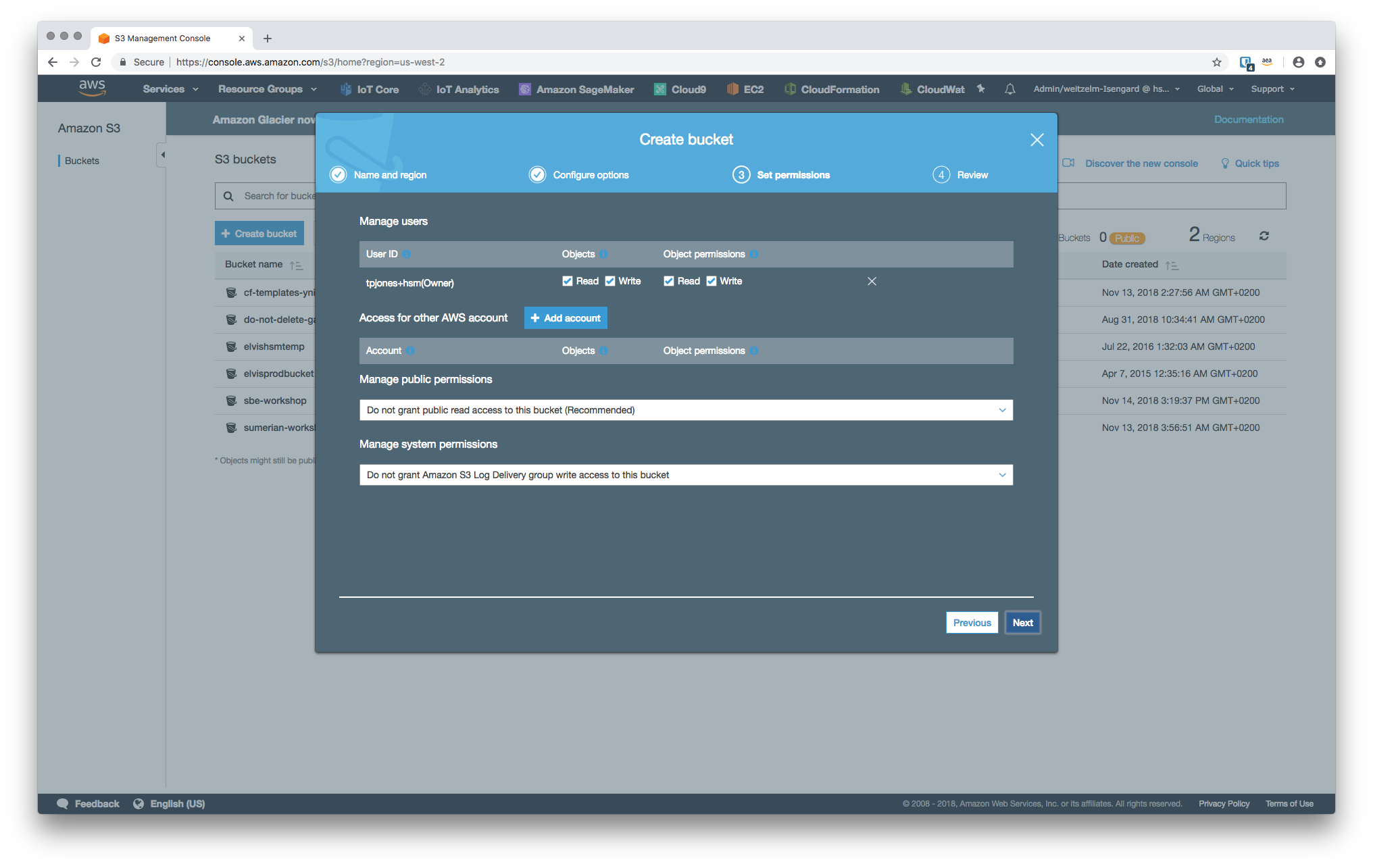Uncheck Objects Read for owner
1373x868 pixels.
click(568, 281)
